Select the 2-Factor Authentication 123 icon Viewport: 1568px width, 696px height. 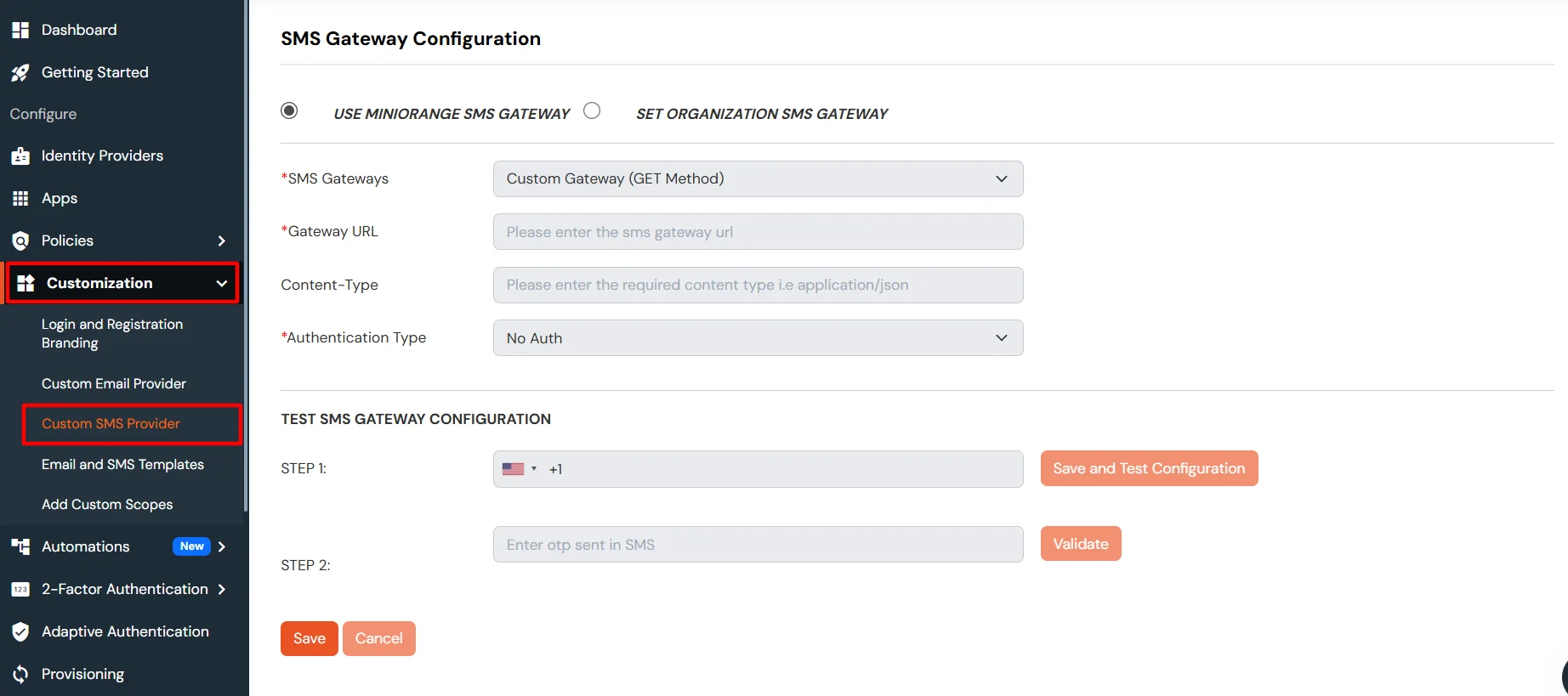(x=20, y=589)
